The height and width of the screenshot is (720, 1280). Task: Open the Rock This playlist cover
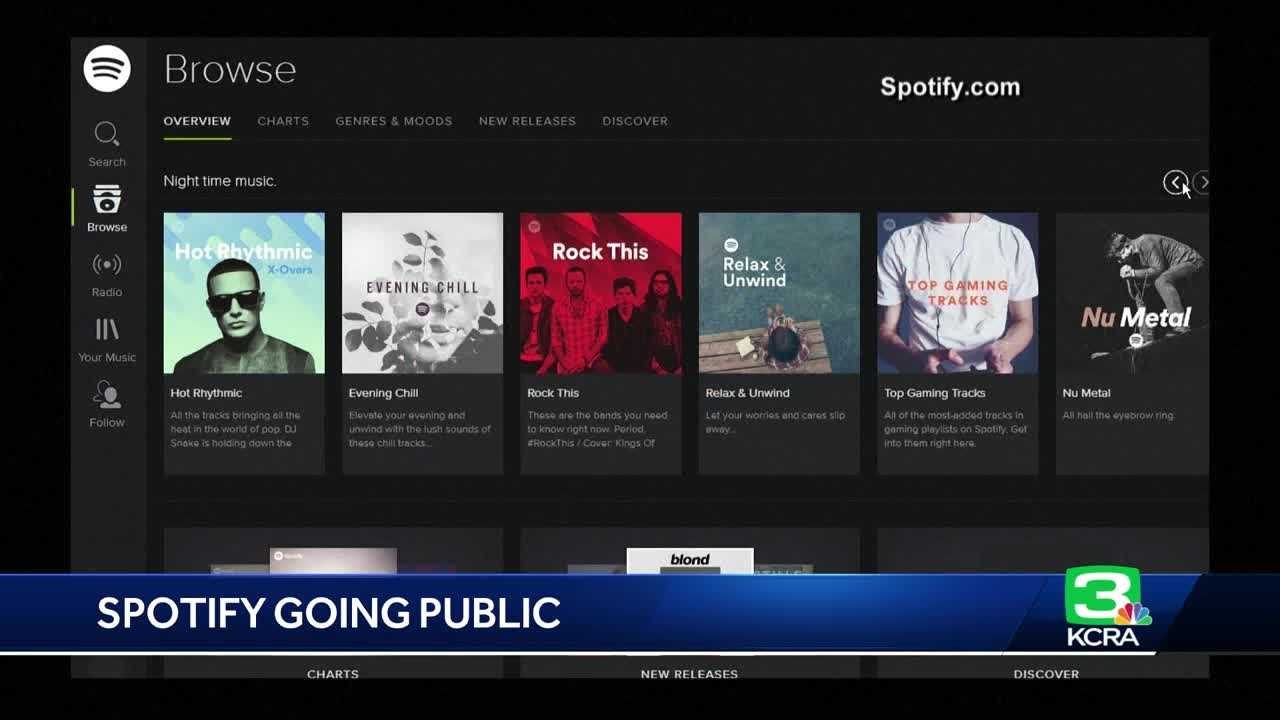point(601,293)
